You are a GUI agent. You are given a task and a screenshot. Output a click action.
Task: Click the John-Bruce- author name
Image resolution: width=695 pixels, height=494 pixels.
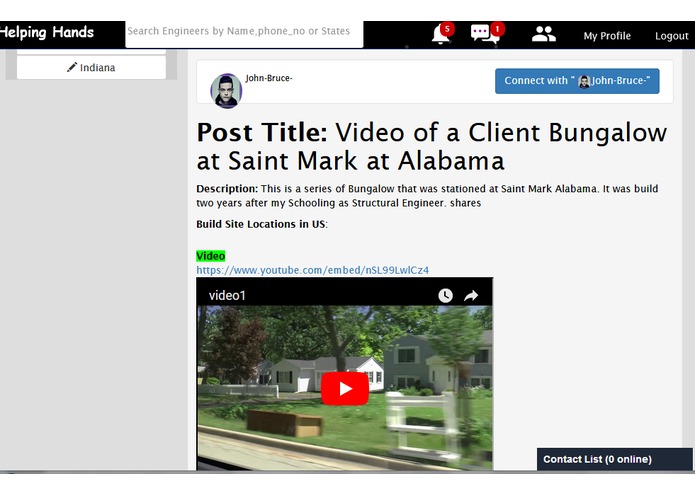(x=269, y=78)
